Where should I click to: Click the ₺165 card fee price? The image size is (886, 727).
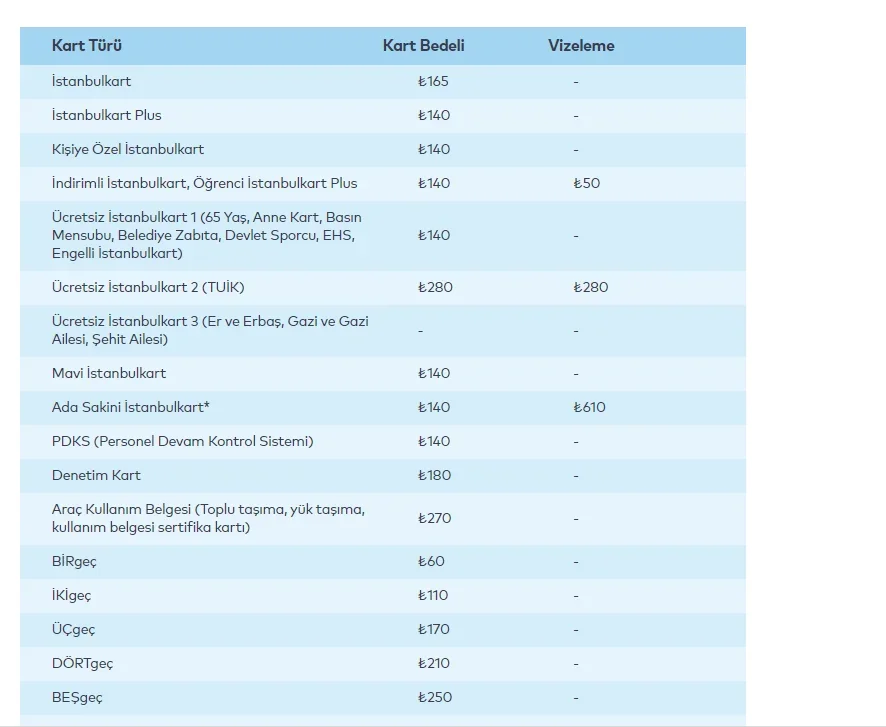tap(434, 81)
